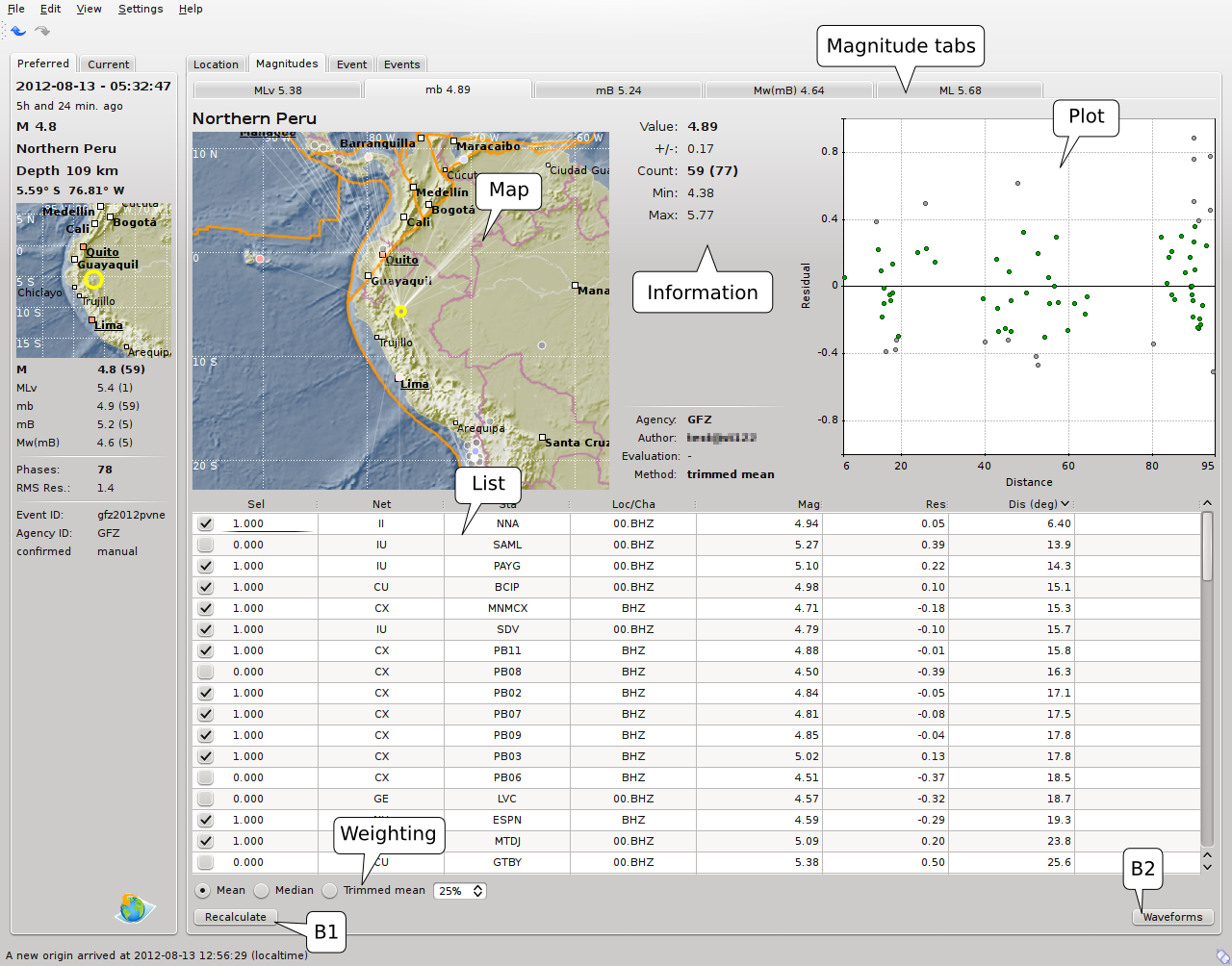Click the yellow epicenter circle on small map
The image size is (1232, 966).
93,280
